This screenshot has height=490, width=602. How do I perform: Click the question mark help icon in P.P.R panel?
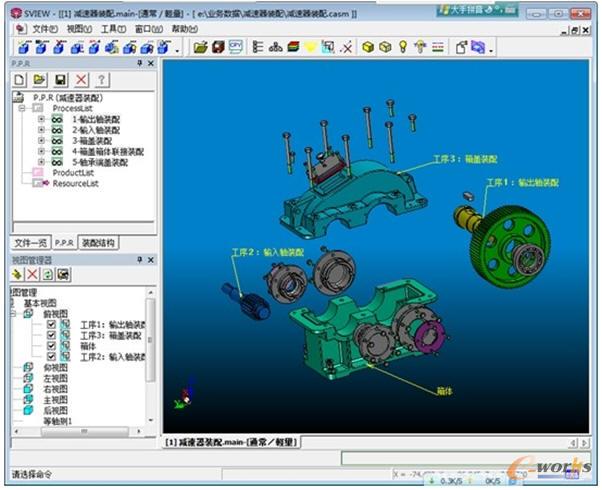(101, 79)
